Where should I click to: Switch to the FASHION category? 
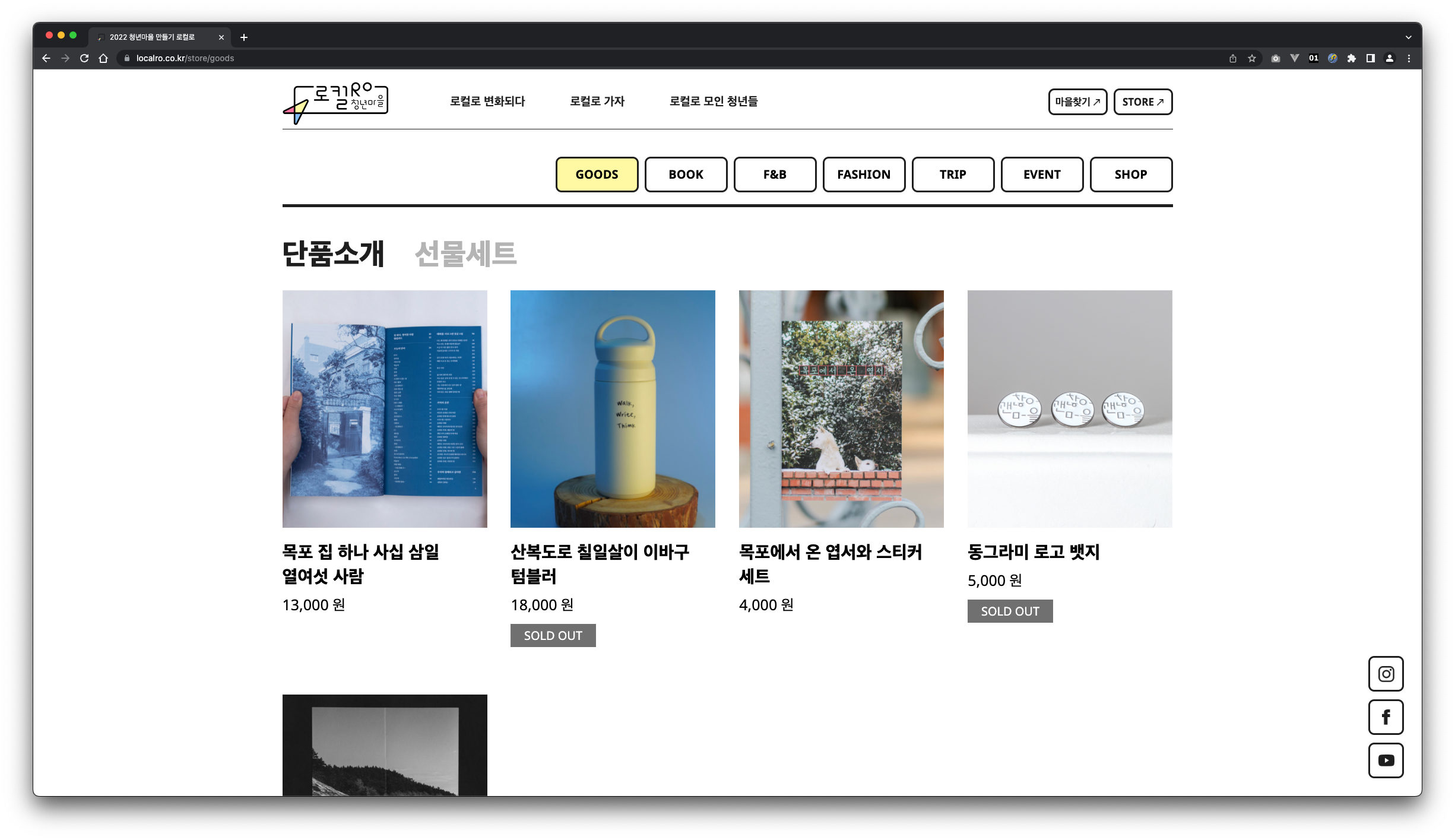(x=864, y=175)
